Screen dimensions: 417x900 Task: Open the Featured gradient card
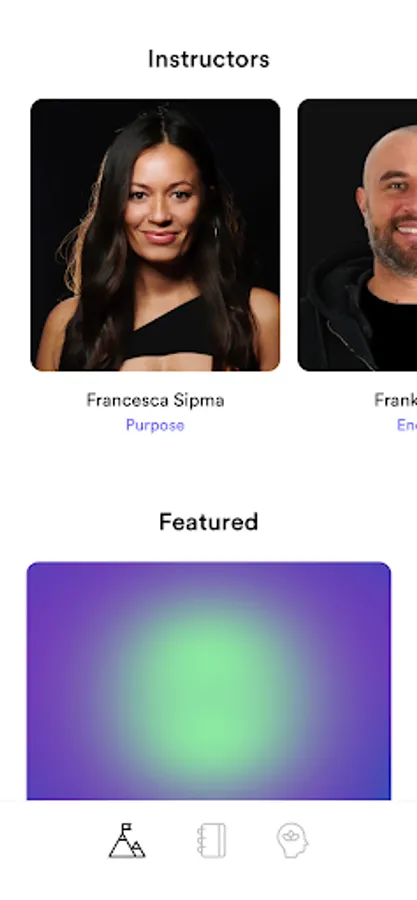click(209, 681)
